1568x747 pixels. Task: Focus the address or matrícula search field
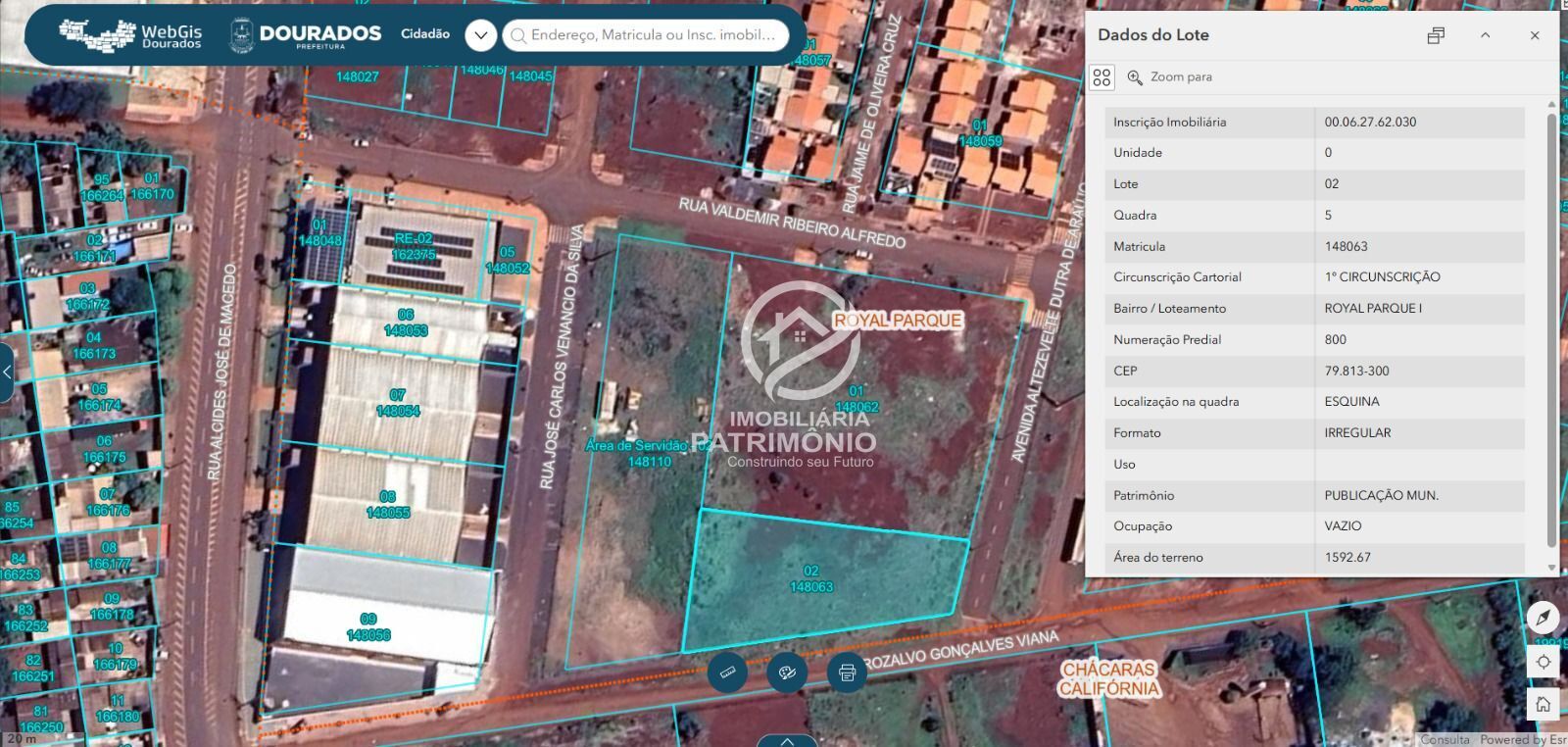coord(646,35)
